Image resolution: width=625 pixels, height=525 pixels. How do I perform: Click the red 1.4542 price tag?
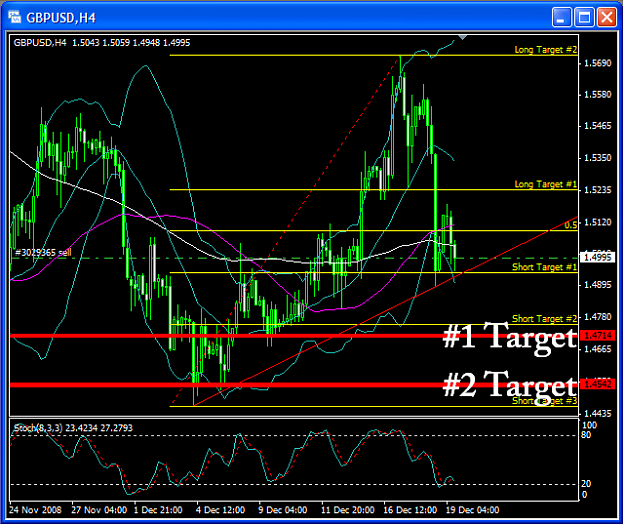coord(597,384)
